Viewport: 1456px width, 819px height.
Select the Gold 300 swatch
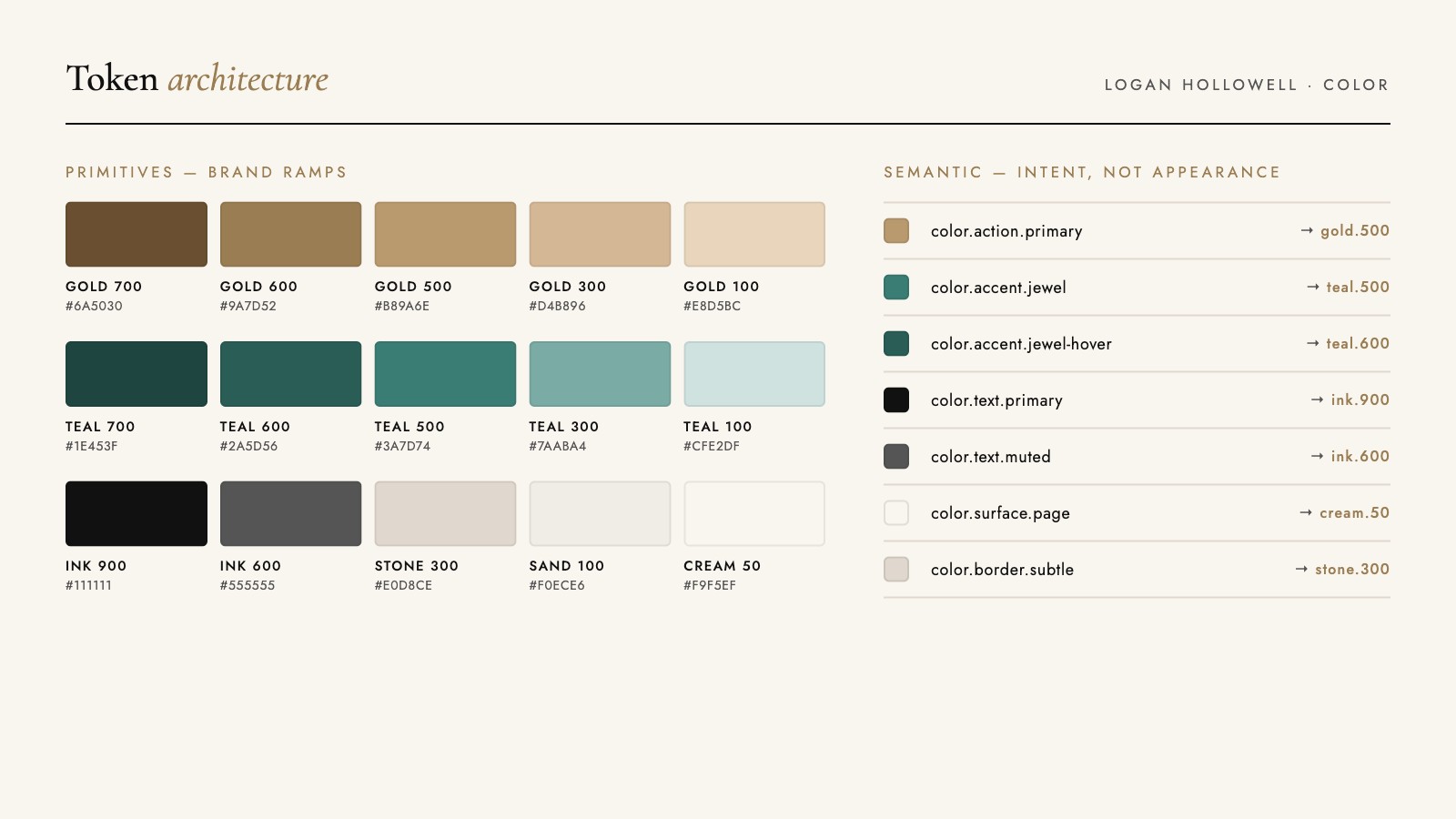click(601, 235)
